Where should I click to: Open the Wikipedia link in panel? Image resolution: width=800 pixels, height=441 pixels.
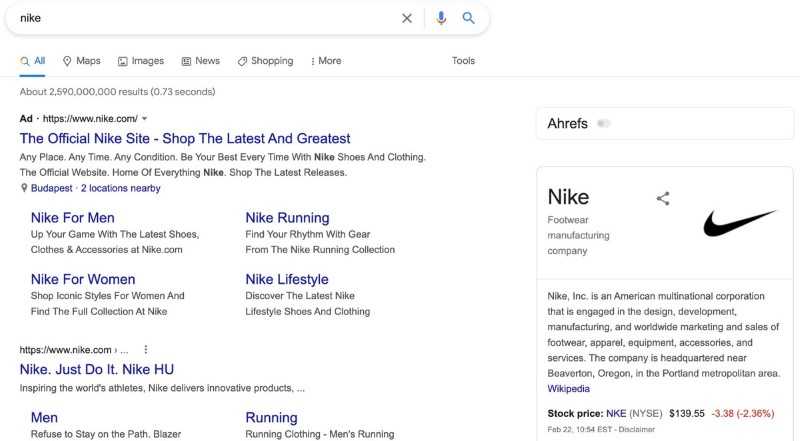568,389
